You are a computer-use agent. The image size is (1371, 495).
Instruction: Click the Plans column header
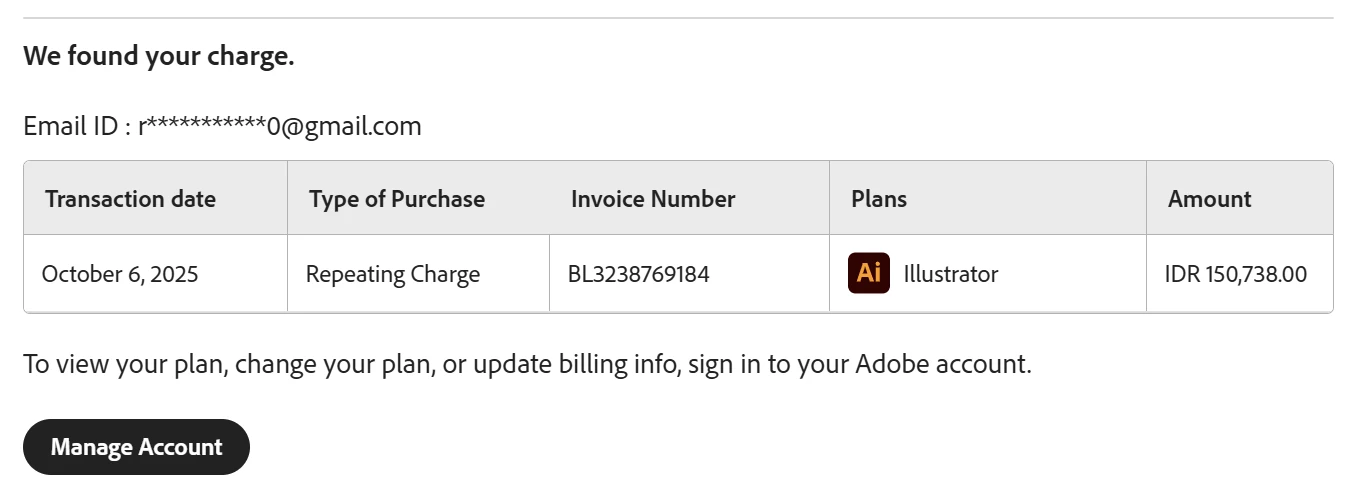click(x=879, y=199)
